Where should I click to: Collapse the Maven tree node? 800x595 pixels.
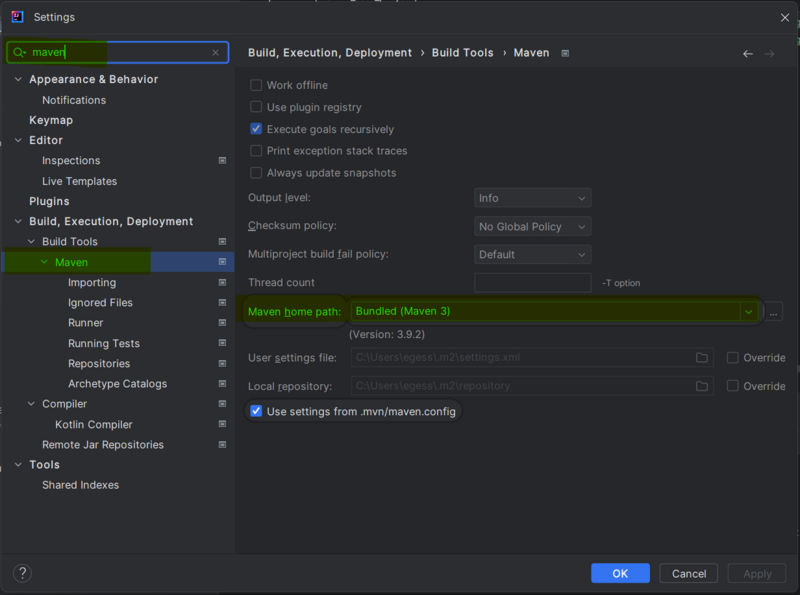(x=44, y=262)
